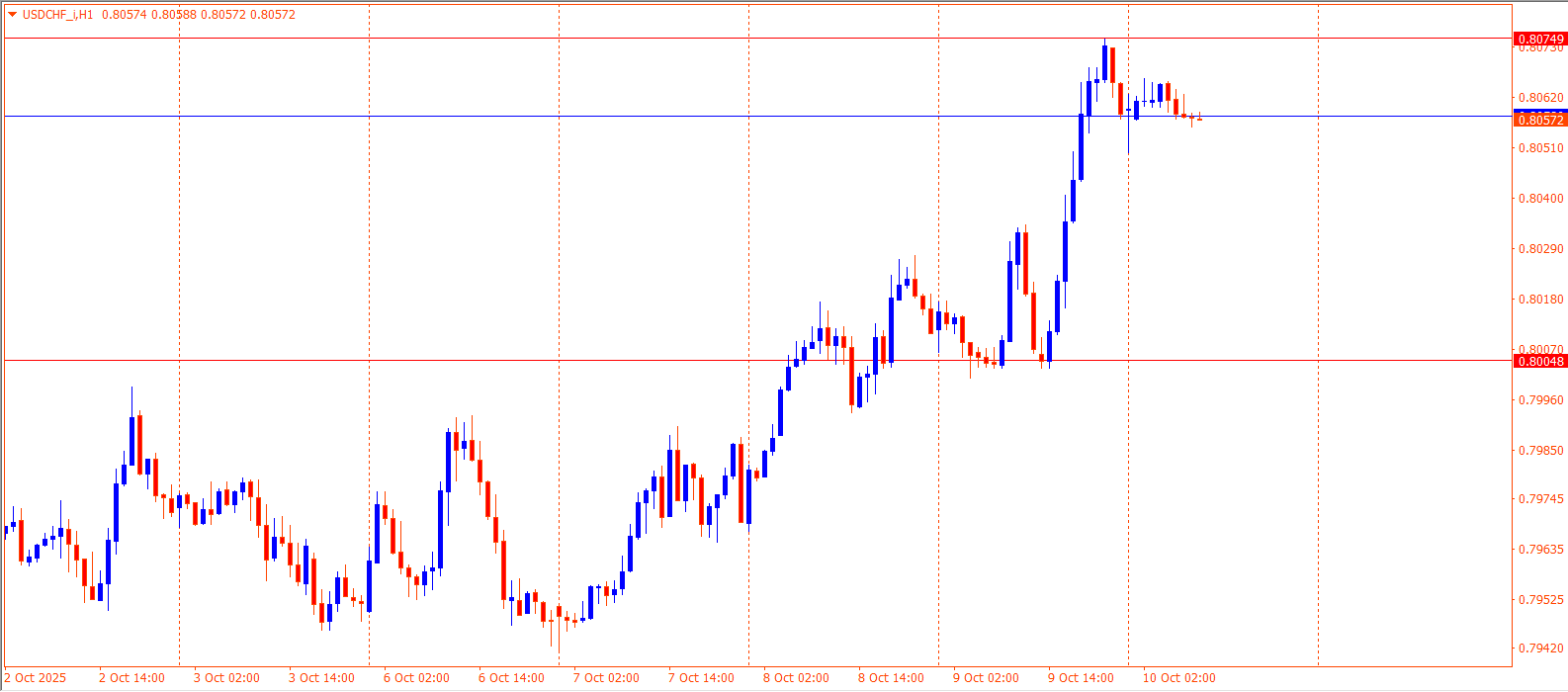Select the red 0.80048 price tag
The width and height of the screenshot is (1568, 692).
tap(1539, 361)
